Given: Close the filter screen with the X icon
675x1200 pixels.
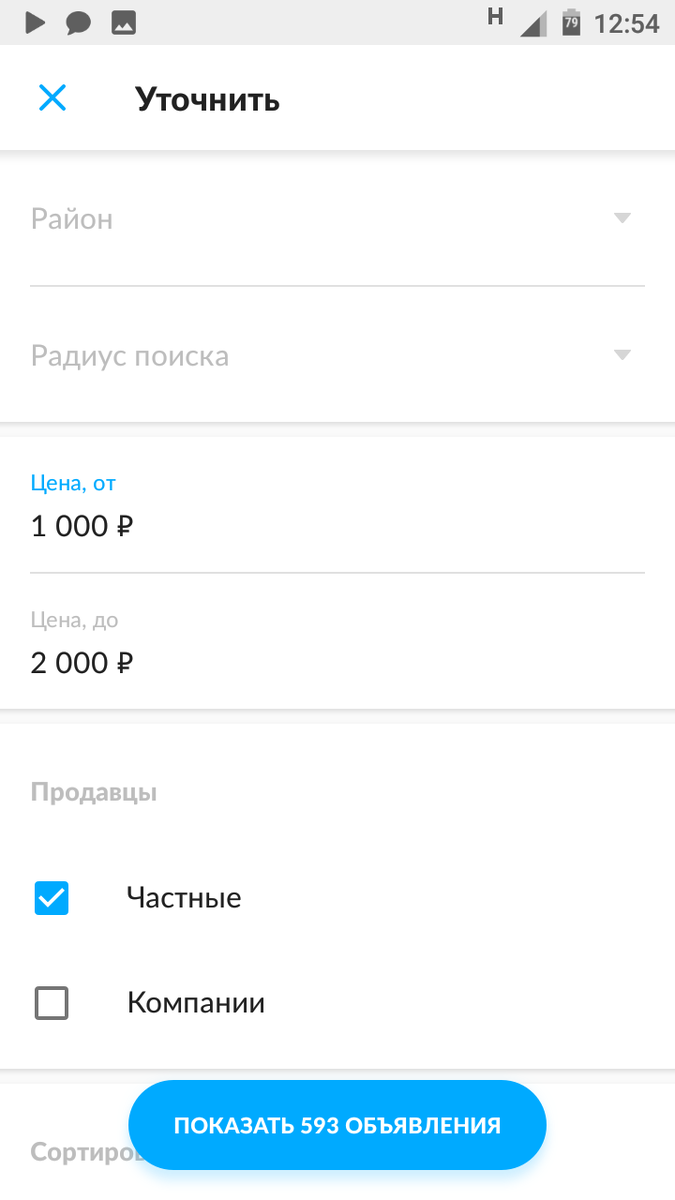Looking at the screenshot, I should click(x=52, y=97).
